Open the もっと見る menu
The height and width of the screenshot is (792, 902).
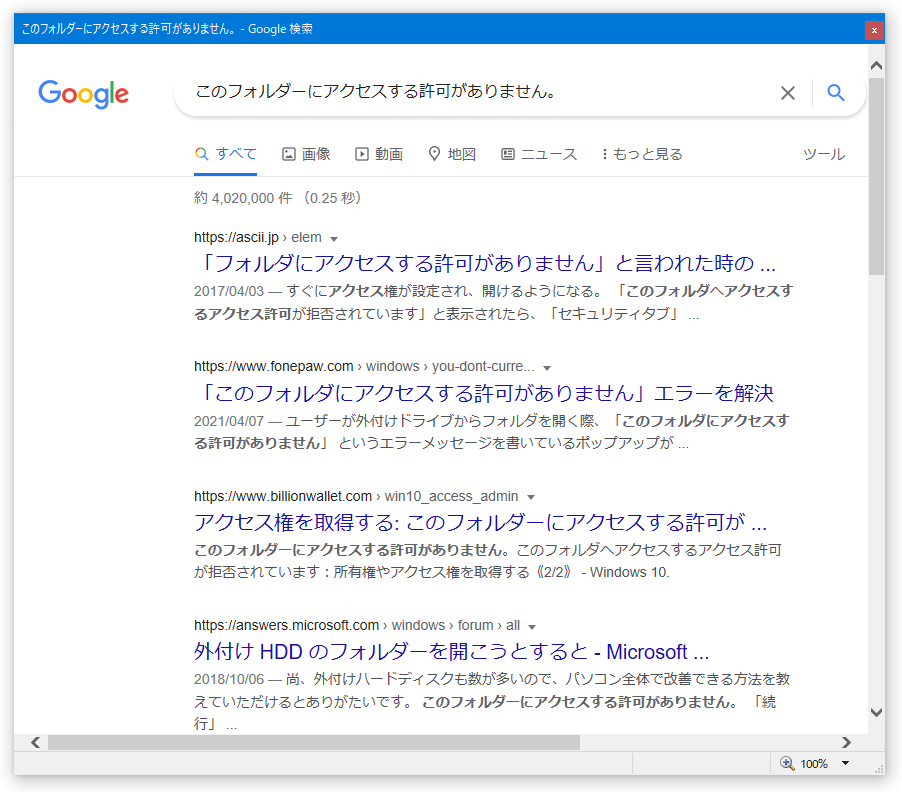[642, 154]
